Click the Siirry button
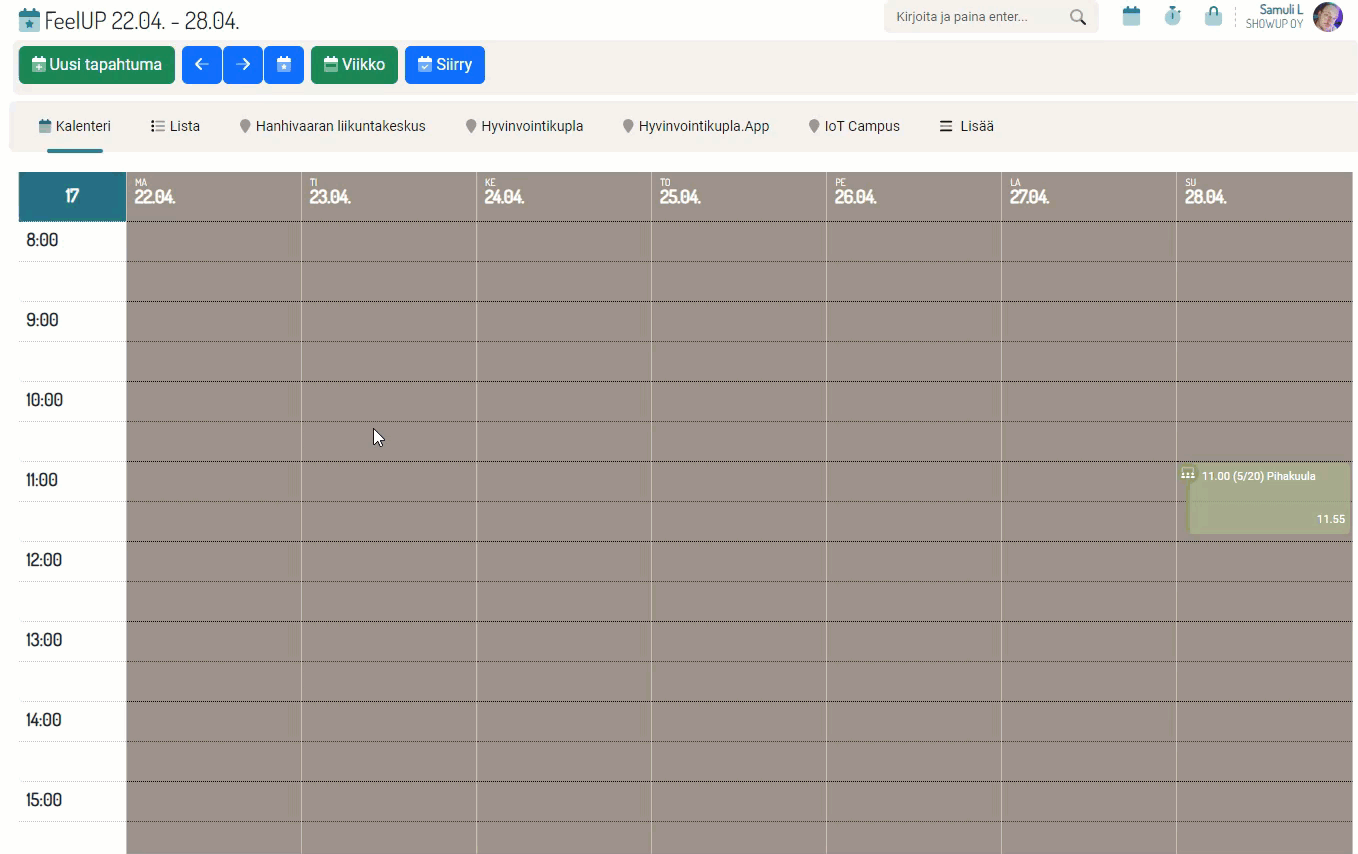The width and height of the screenshot is (1358, 854). [445, 65]
